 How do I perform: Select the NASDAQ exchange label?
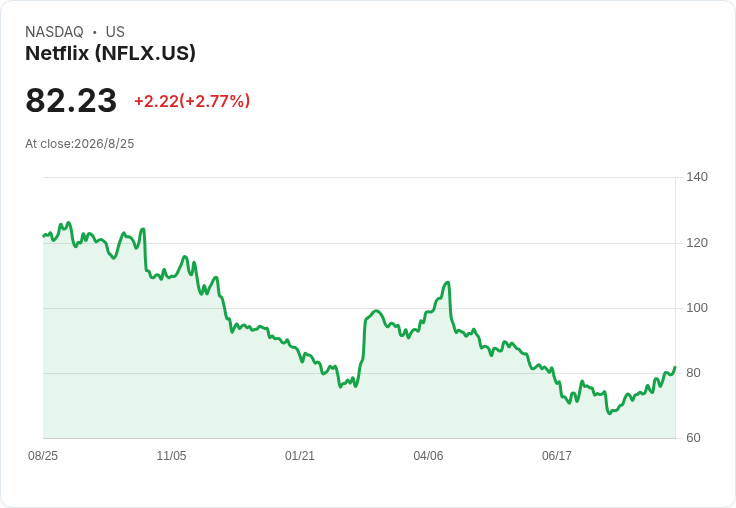pos(54,32)
